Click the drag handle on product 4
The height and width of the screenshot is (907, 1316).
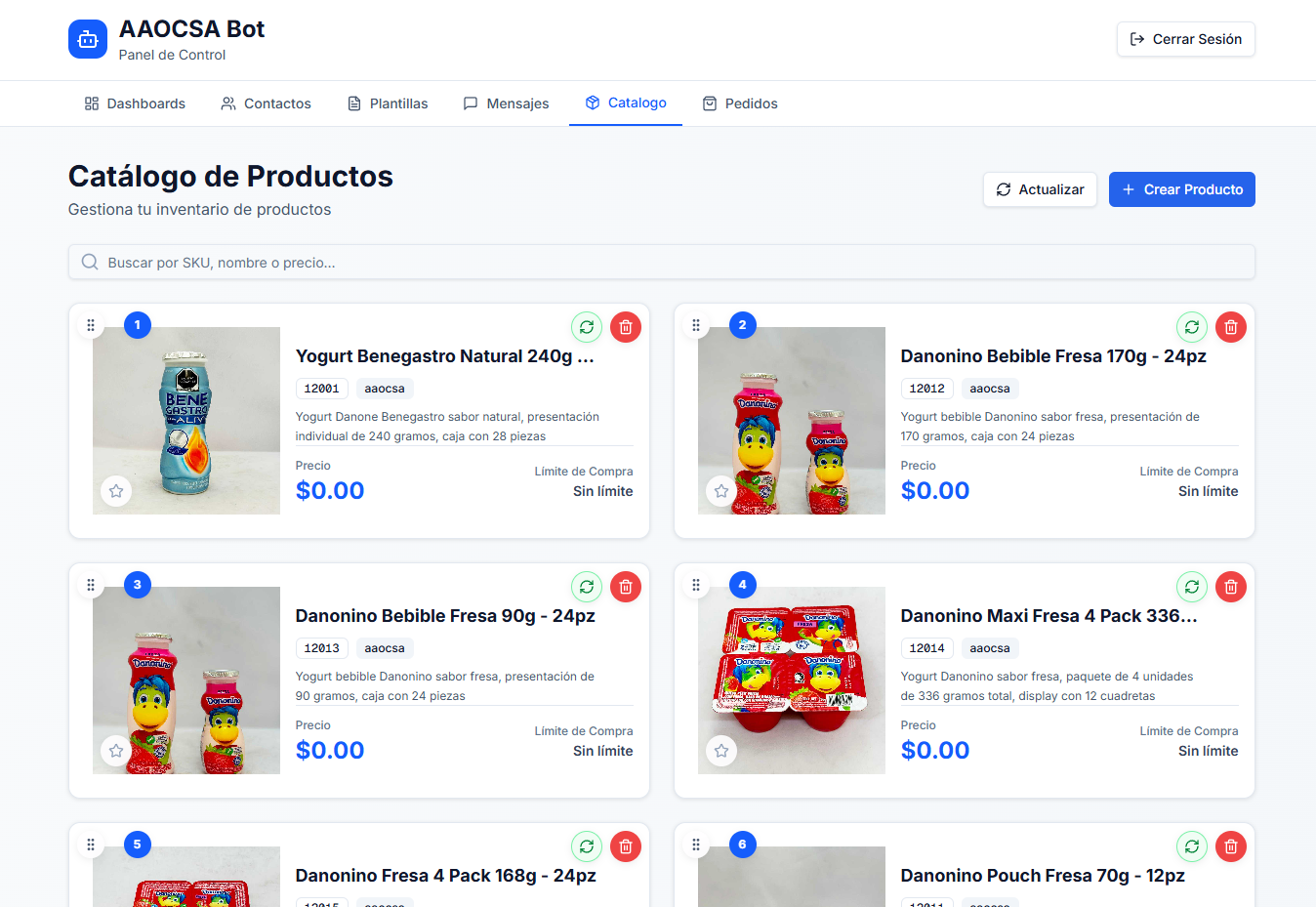coord(696,585)
